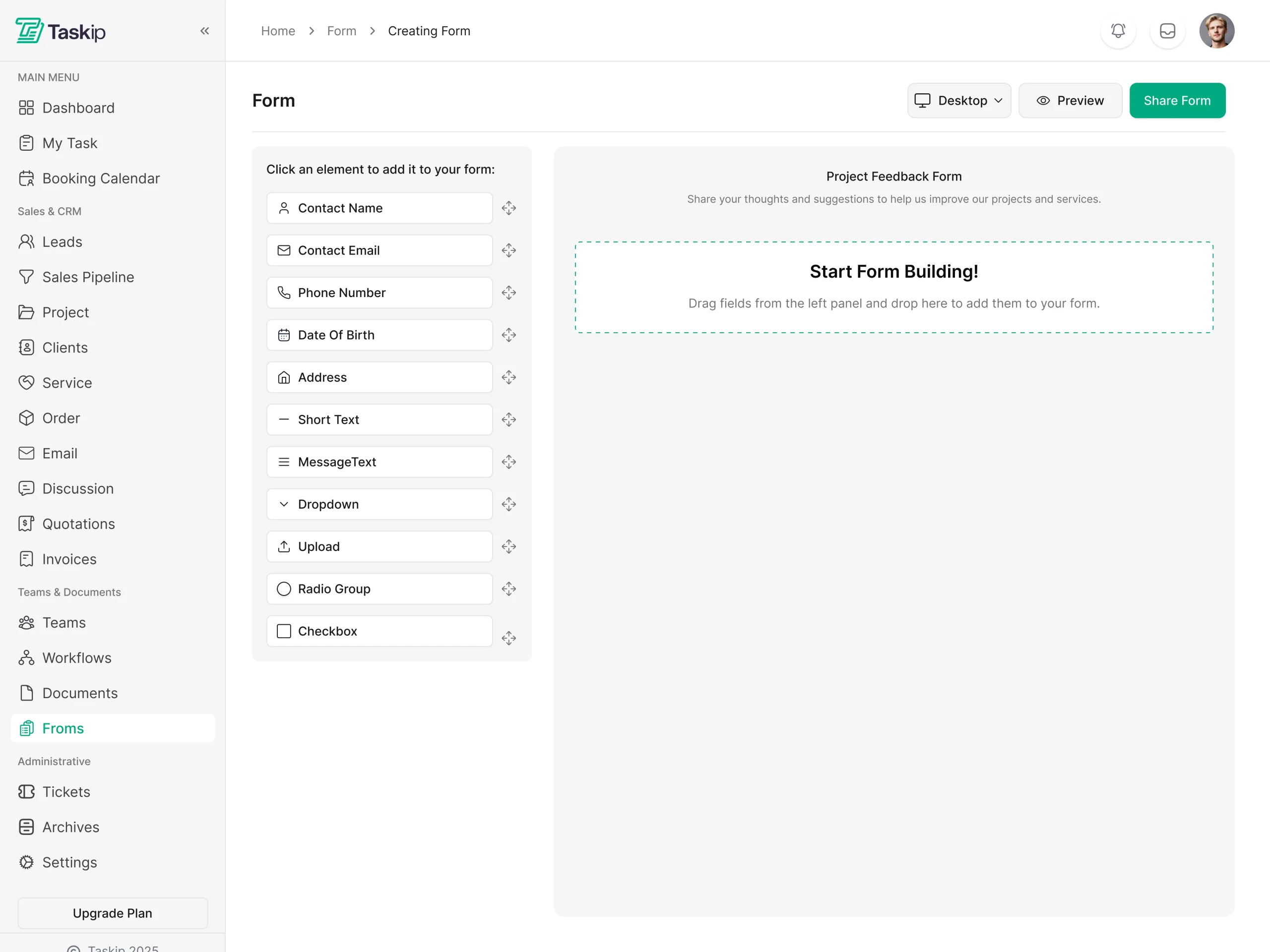Click the Start Form Building drop zone

click(893, 287)
